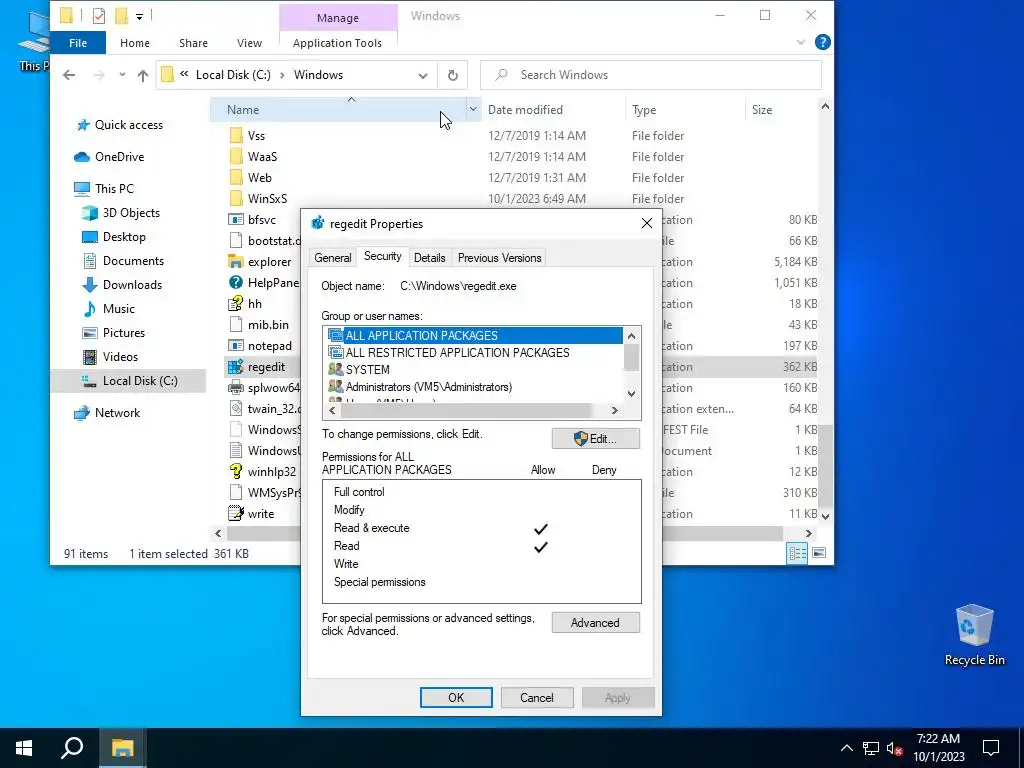This screenshot has width=1024, height=768.
Task: Select SYSTEM in group list
Action: 475,370
